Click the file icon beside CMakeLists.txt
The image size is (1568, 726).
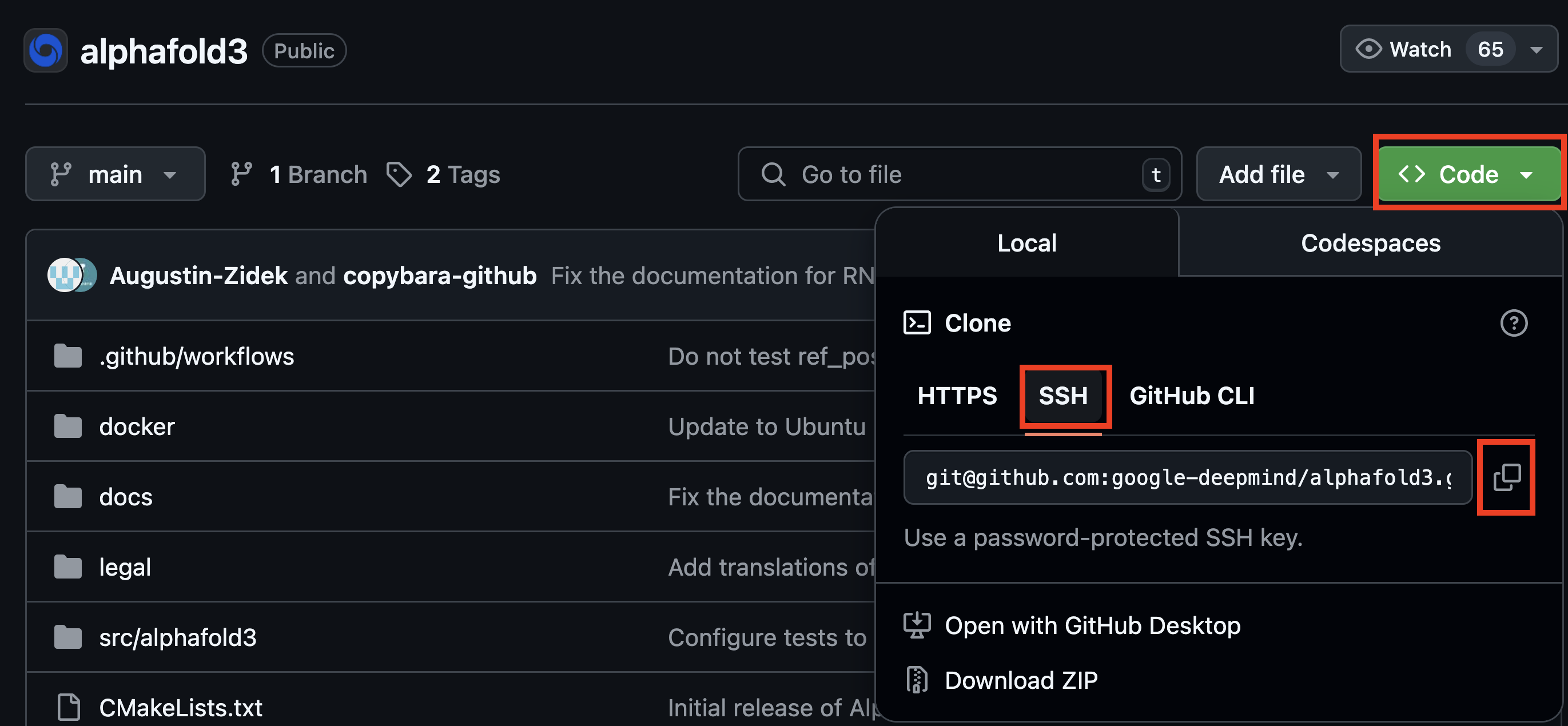click(x=67, y=707)
